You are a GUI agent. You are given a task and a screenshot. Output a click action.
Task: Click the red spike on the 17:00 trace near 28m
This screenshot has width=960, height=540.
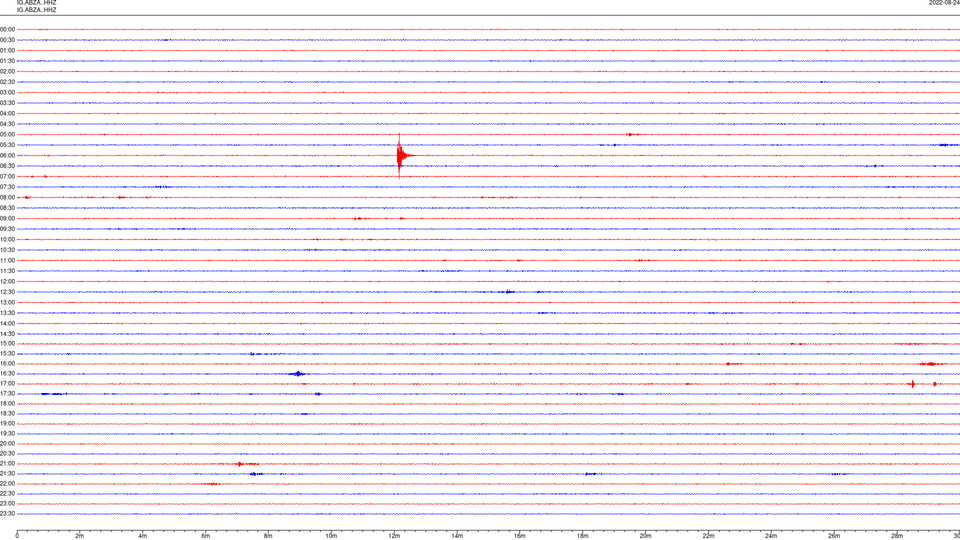(913, 384)
